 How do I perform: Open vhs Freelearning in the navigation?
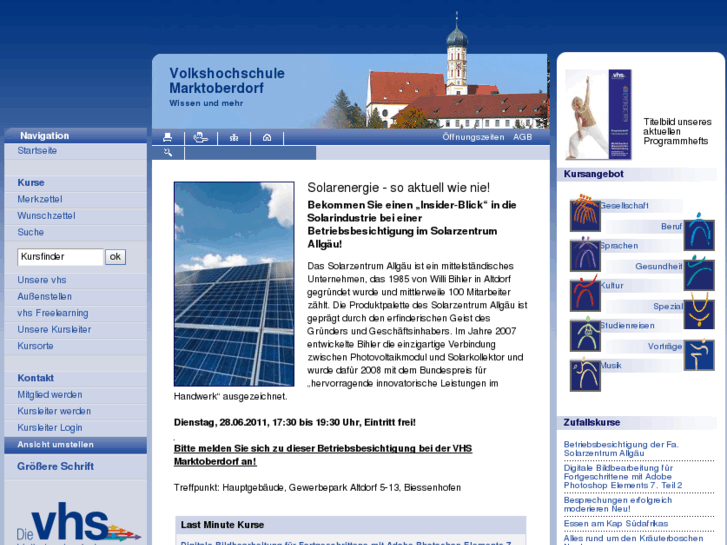pos(53,313)
